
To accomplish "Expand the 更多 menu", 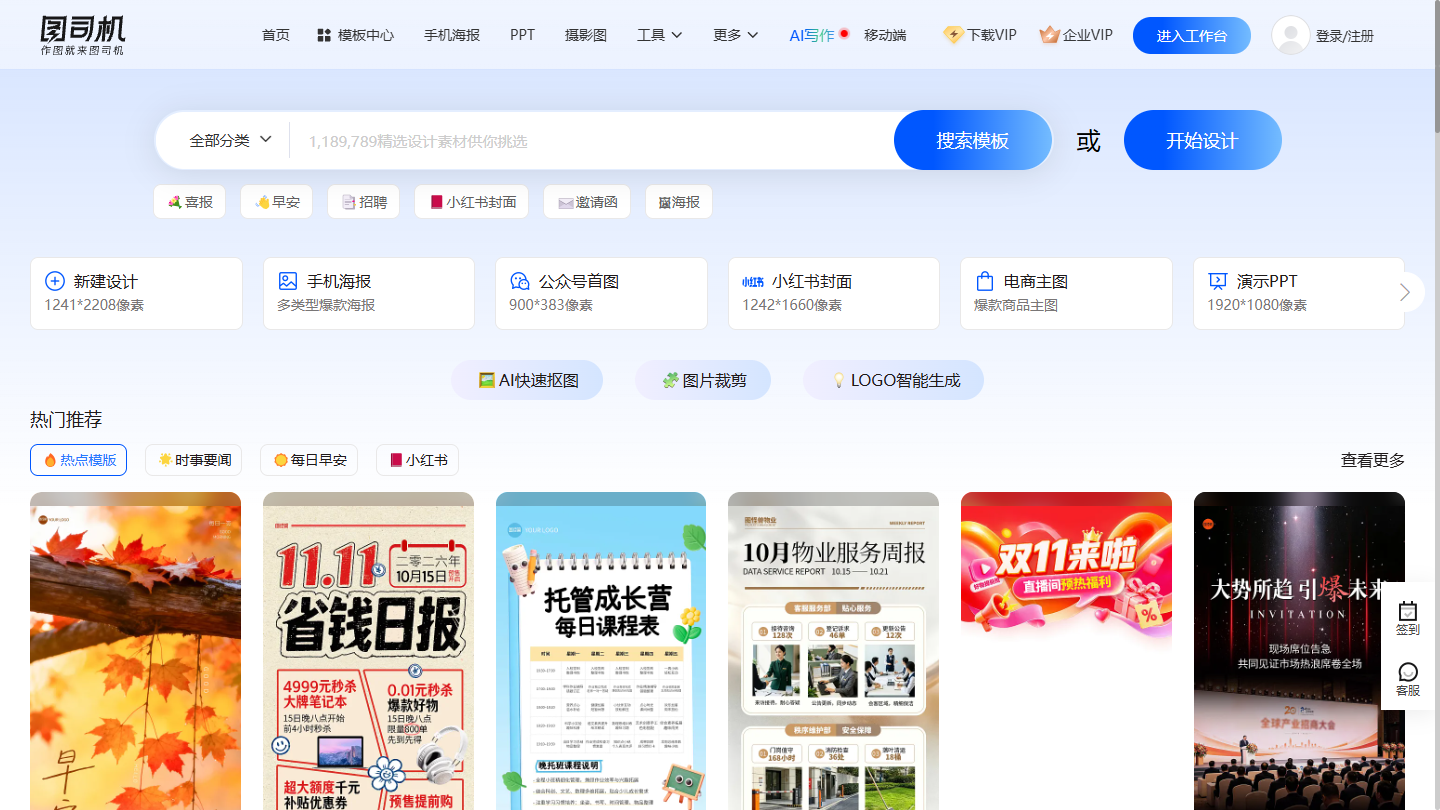I will point(736,35).
